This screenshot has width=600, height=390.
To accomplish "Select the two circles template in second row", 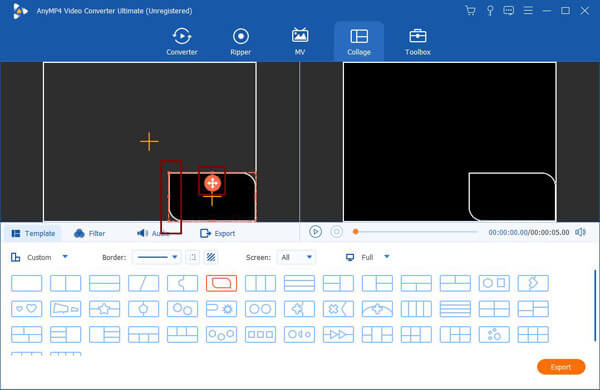I will click(260, 308).
